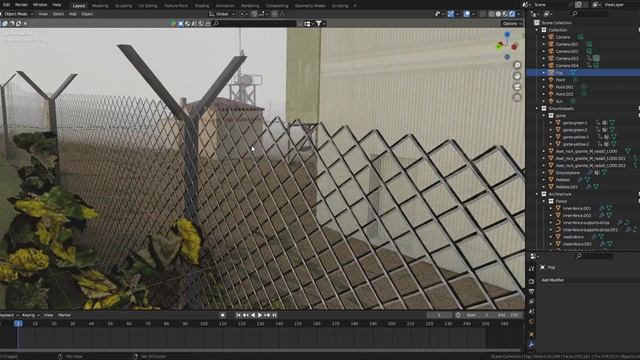This screenshot has width=640, height=360.
Task: Collapse the Ground assets collection
Action: click(x=537, y=109)
